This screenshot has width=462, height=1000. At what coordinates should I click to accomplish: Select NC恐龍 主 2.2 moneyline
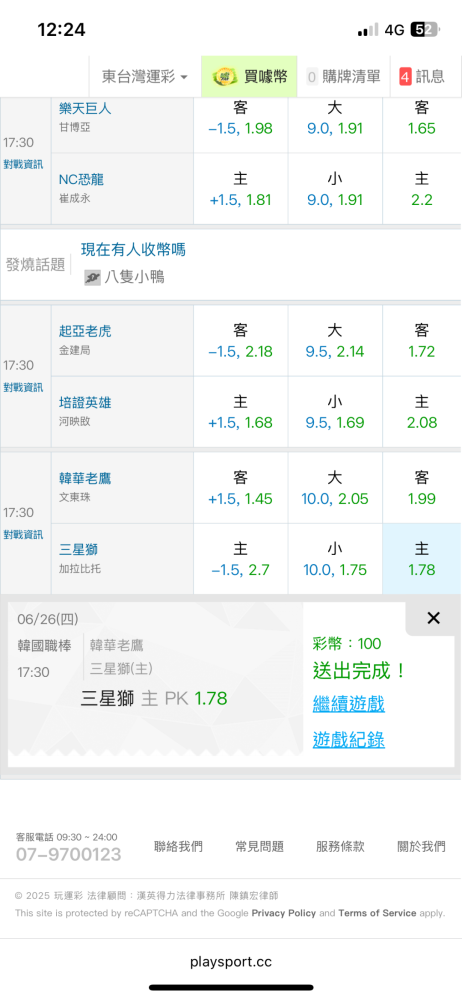click(x=421, y=189)
